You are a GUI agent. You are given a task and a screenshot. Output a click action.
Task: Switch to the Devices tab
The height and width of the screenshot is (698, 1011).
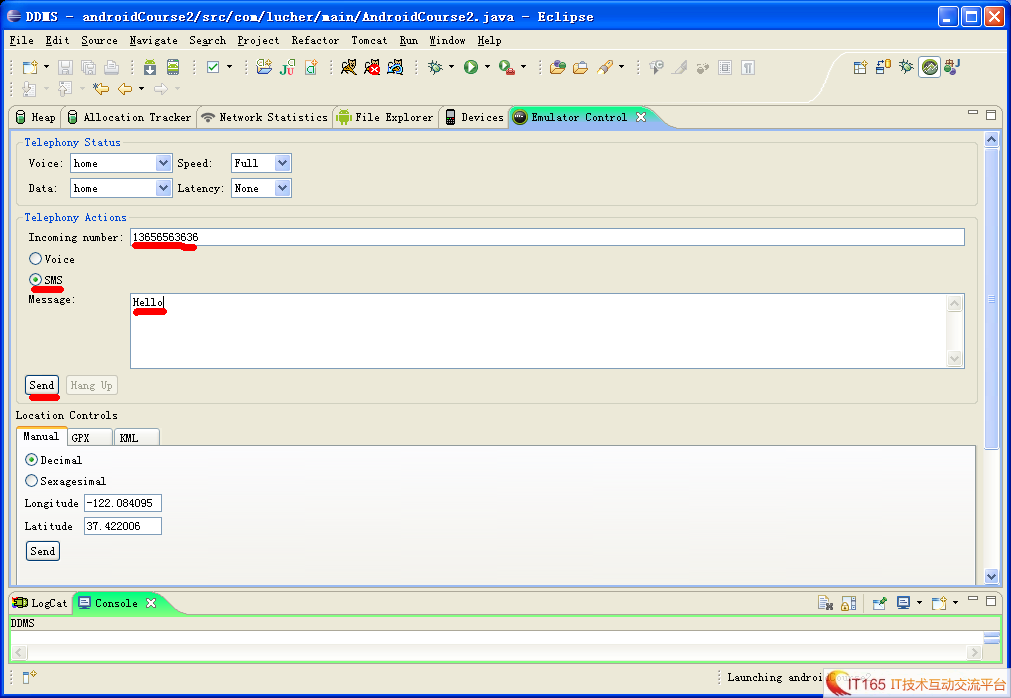pos(475,117)
